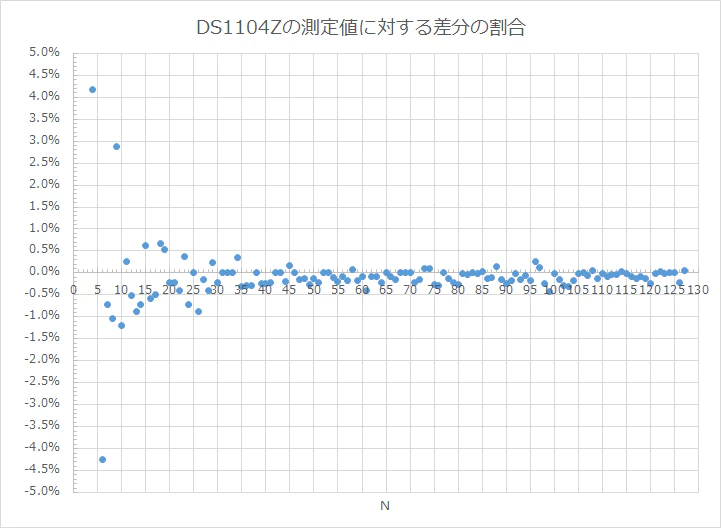Click the positive 0.5% y-axis label
Screen dimensions: 721x528
pos(45,250)
